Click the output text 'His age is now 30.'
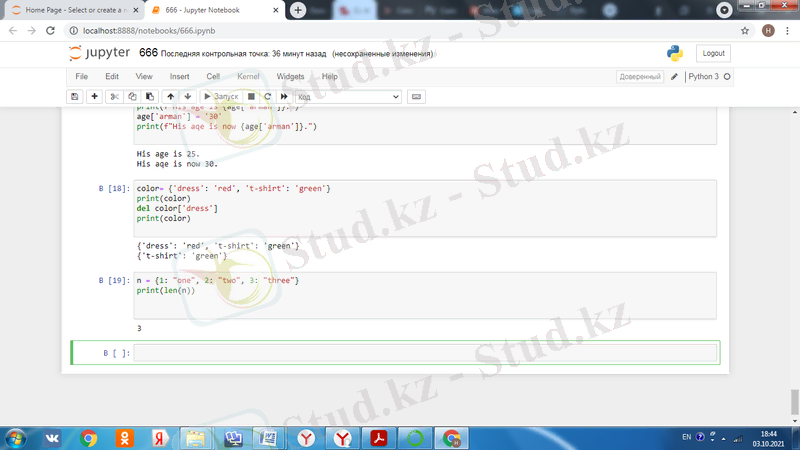The image size is (800, 450). pyautogui.click(x=177, y=164)
